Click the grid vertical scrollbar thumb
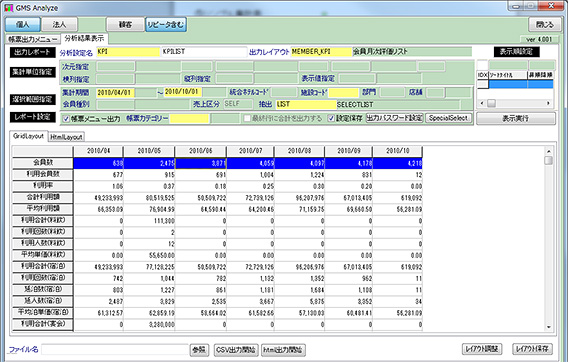 click(x=549, y=160)
